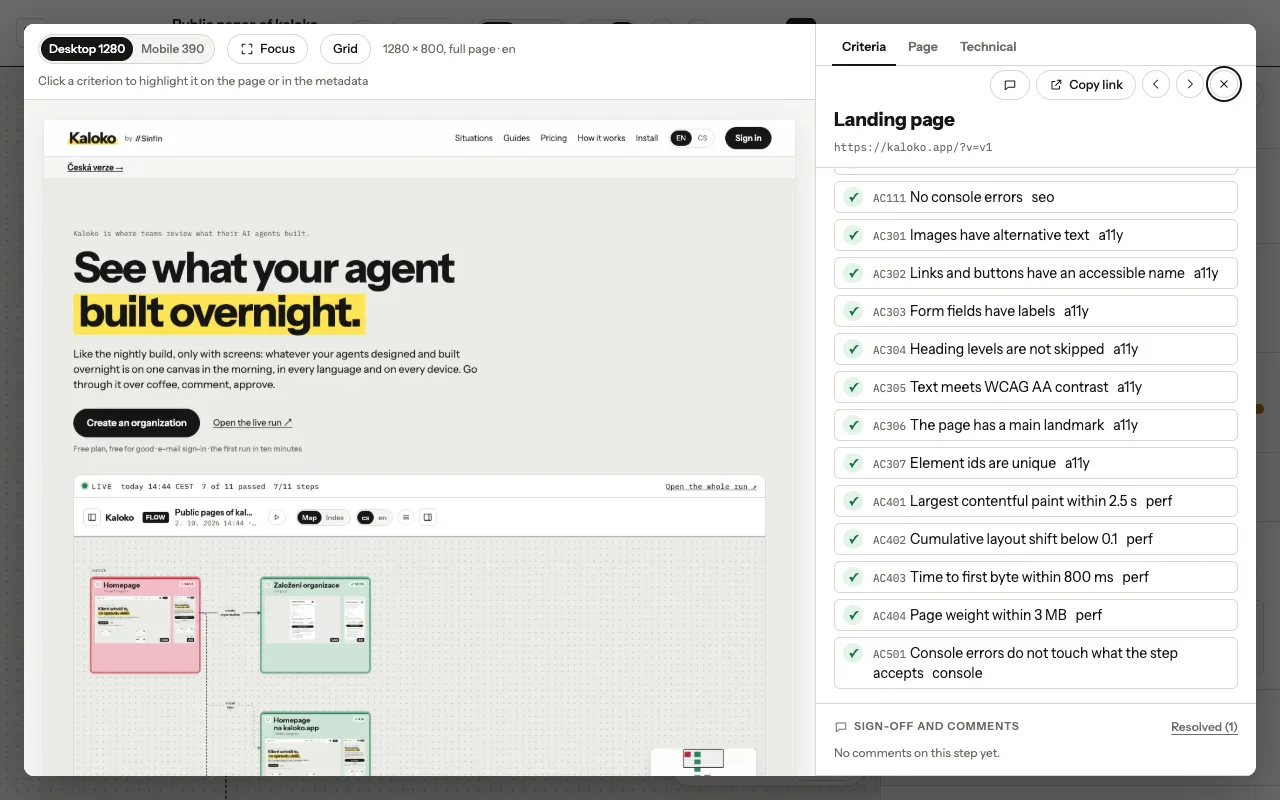Viewport: 1280px width, 800px height.
Task: Click the play button in the page preview
Action: [277, 517]
